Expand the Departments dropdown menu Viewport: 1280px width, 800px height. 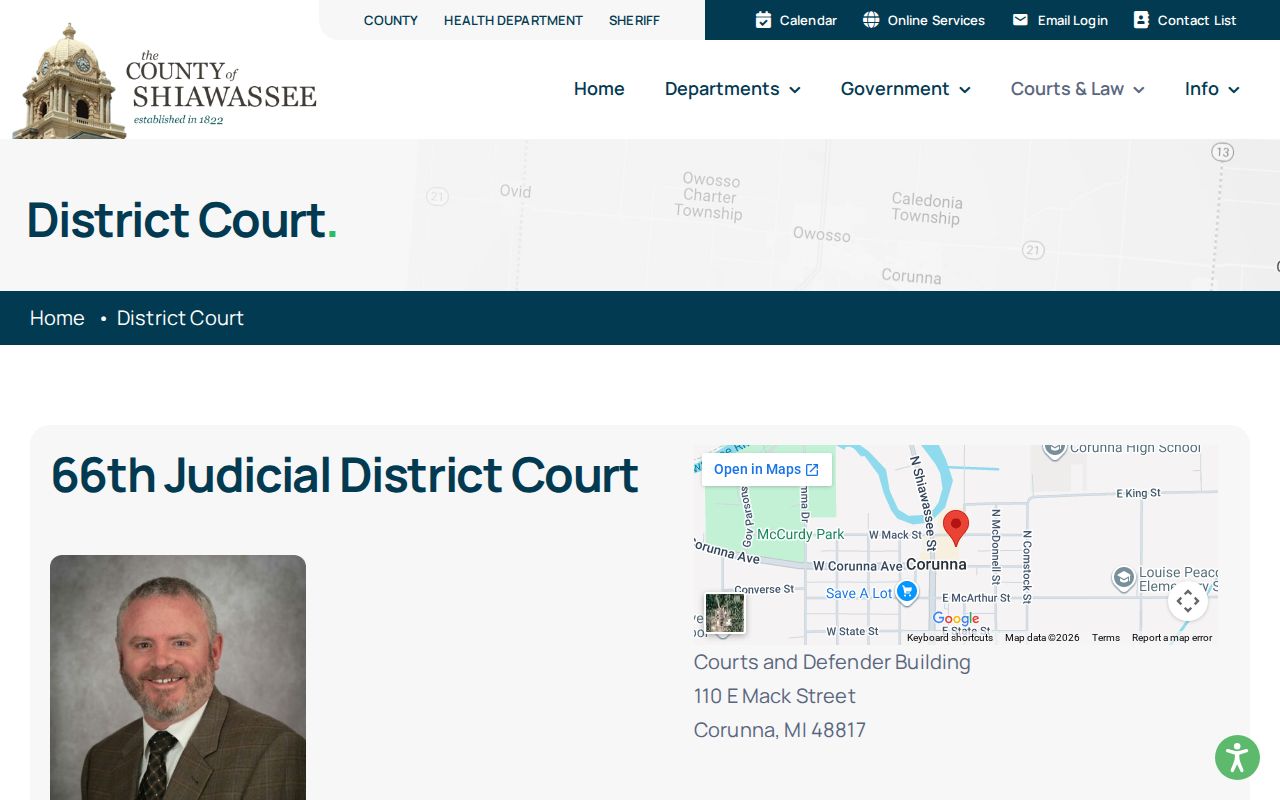pyautogui.click(x=732, y=89)
